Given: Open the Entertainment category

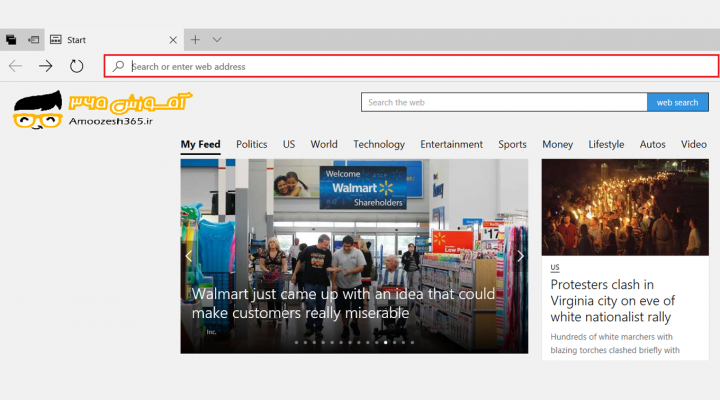Looking at the screenshot, I should click(x=451, y=144).
